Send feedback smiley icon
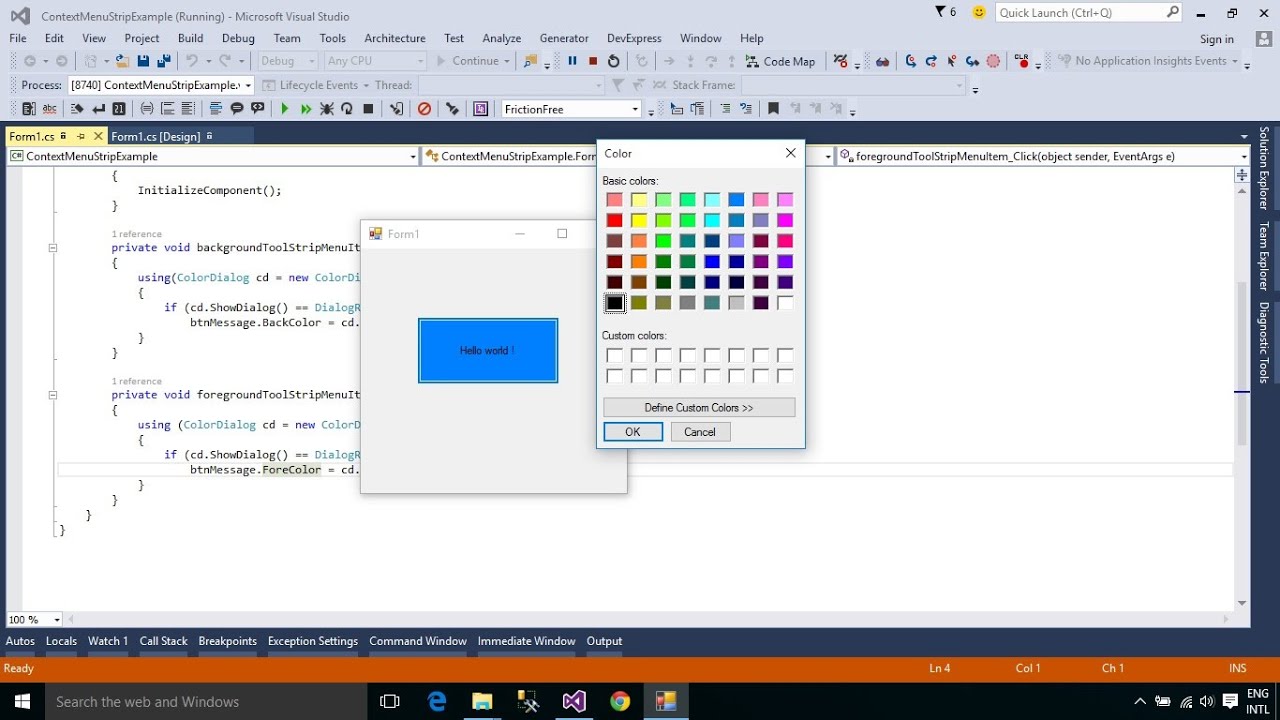 tap(979, 12)
